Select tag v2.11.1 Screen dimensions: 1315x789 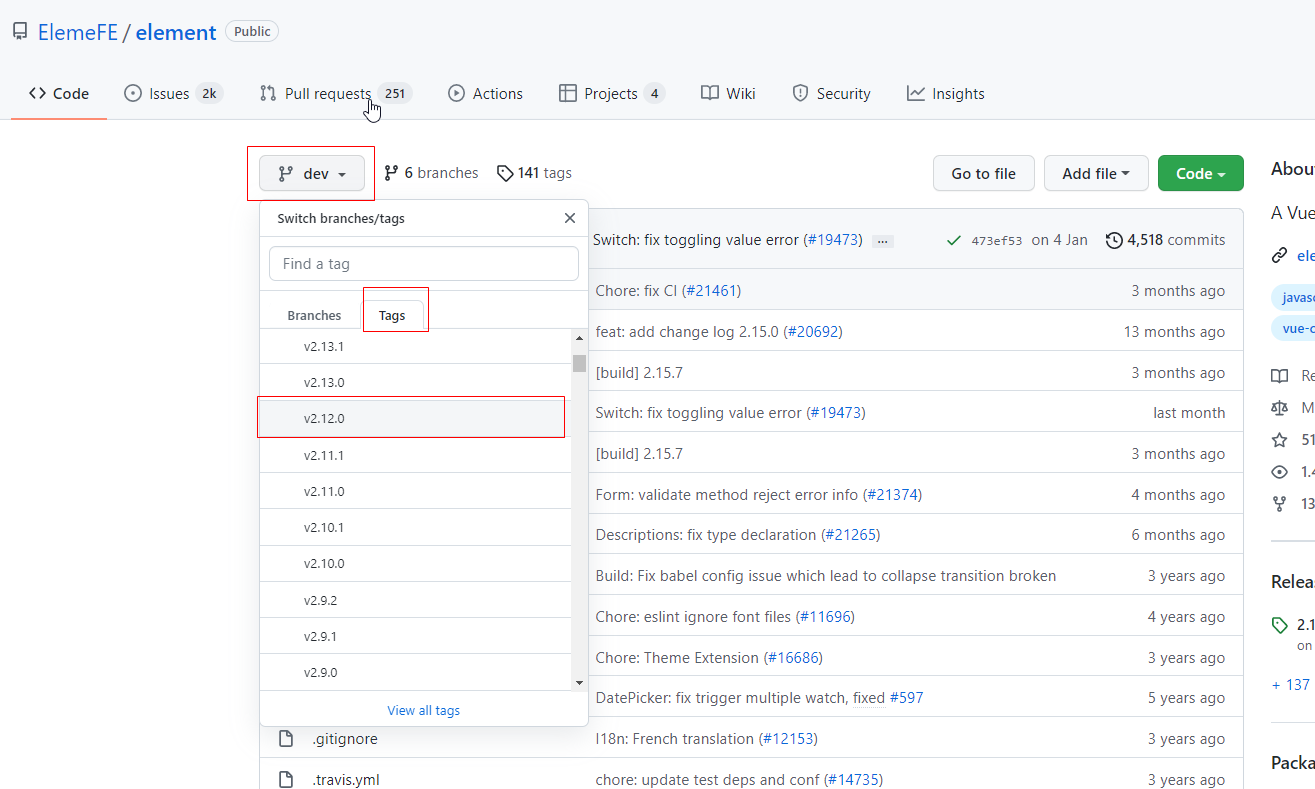(415, 455)
